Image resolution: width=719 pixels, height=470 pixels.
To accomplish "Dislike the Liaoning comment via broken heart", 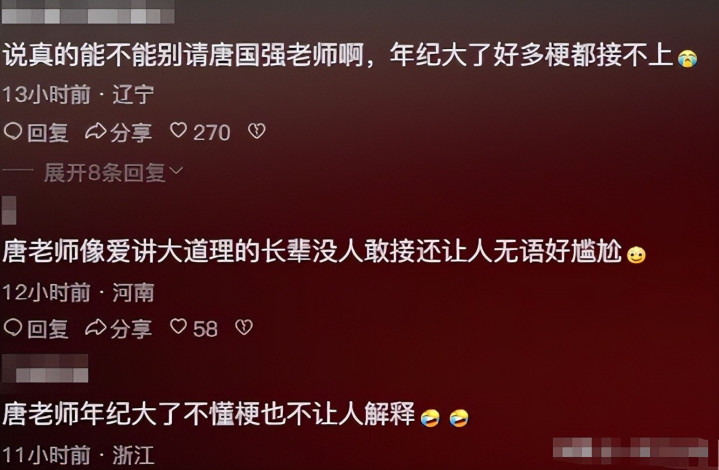I will click(x=256, y=131).
